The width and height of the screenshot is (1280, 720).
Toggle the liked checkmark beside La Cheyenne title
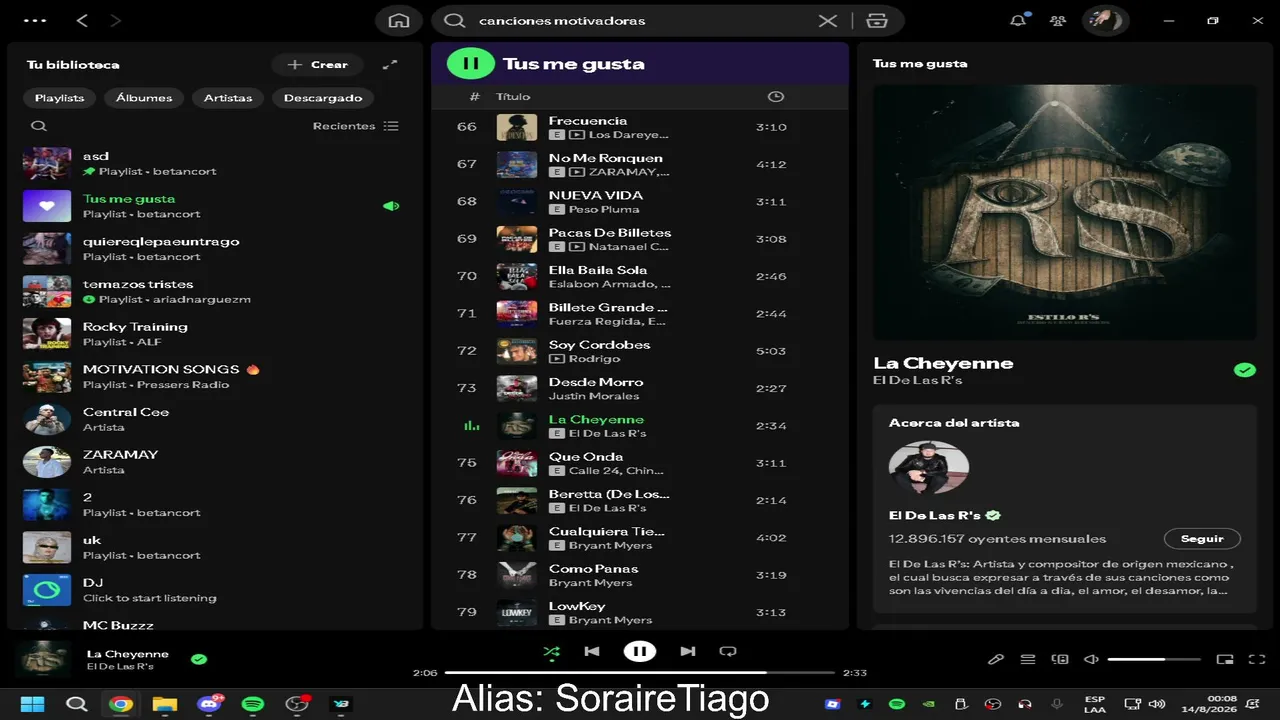point(1244,370)
